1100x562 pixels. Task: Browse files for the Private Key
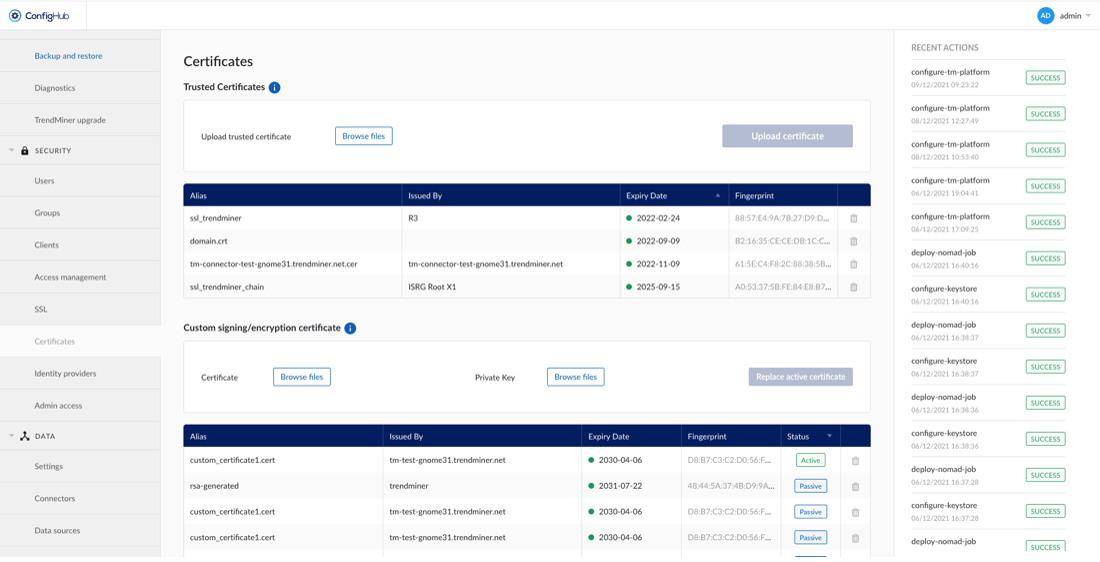[575, 377]
